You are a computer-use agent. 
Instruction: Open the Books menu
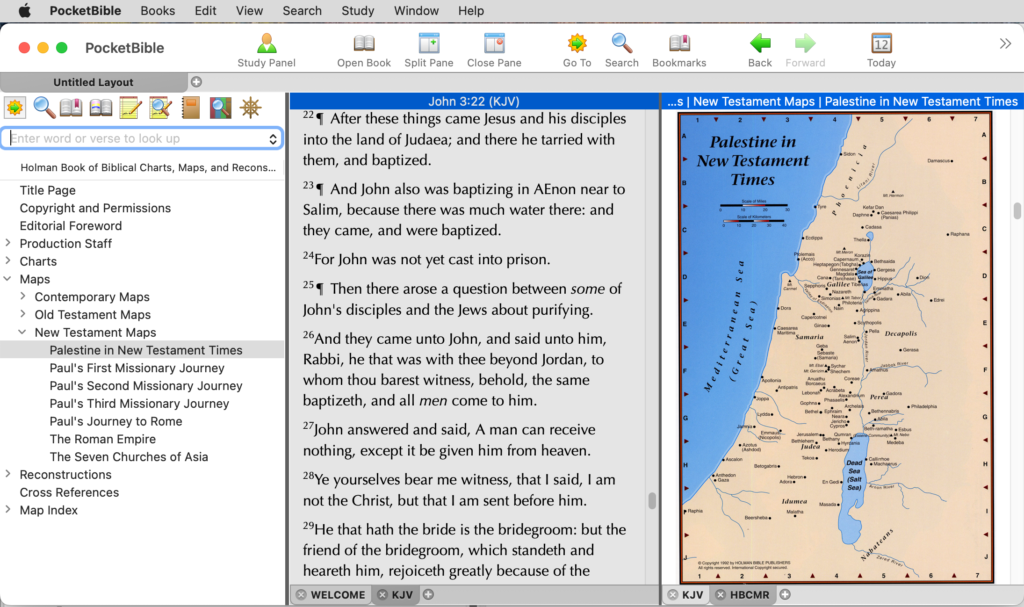[157, 10]
